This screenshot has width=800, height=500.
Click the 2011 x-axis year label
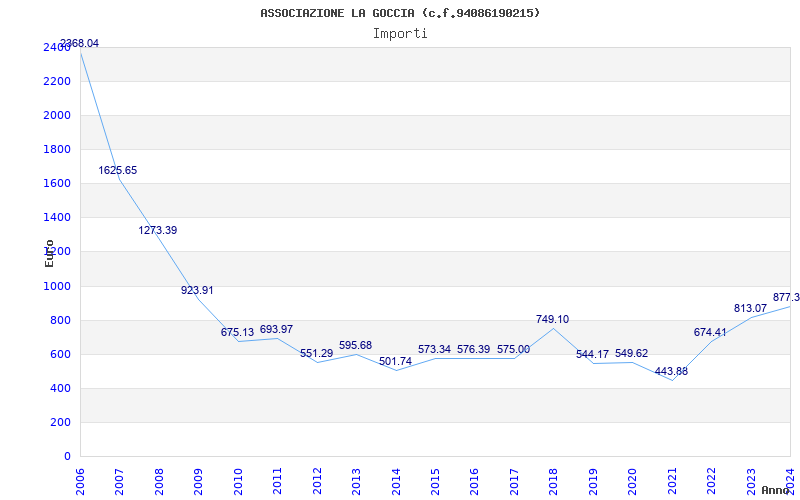(x=278, y=480)
